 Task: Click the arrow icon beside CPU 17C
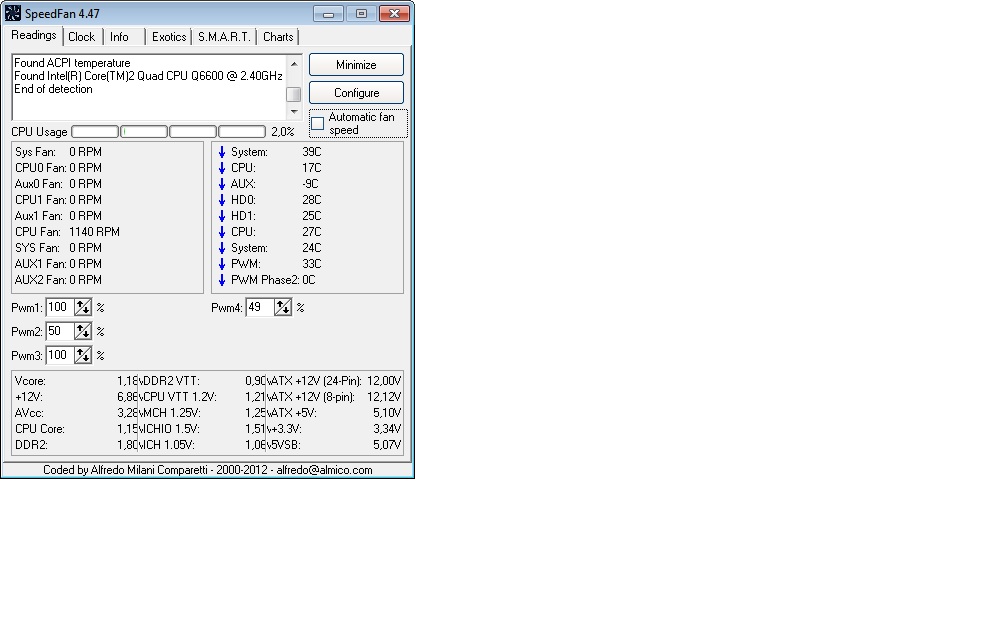pyautogui.click(x=222, y=168)
